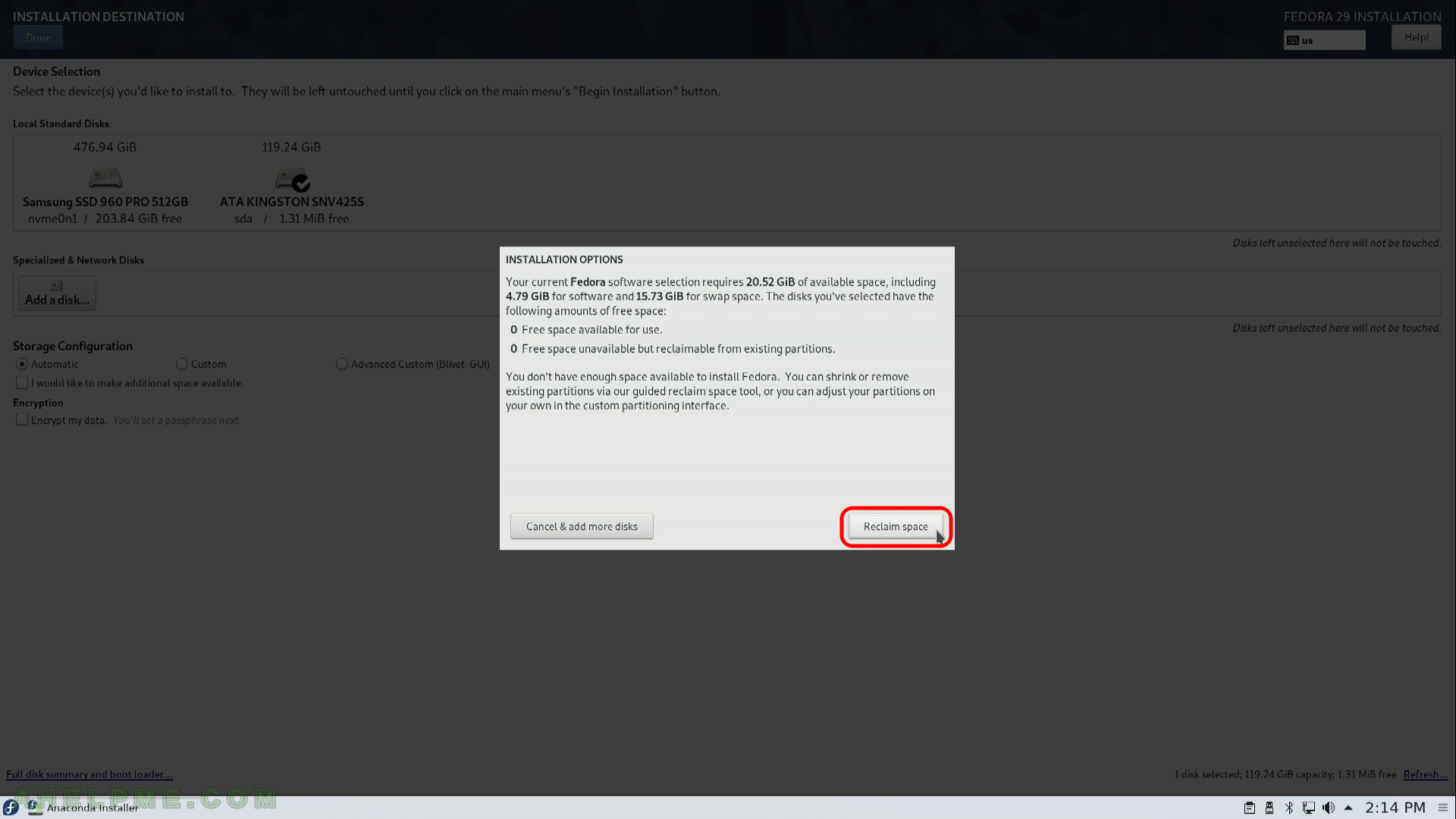Open the Help! button

(x=1416, y=37)
